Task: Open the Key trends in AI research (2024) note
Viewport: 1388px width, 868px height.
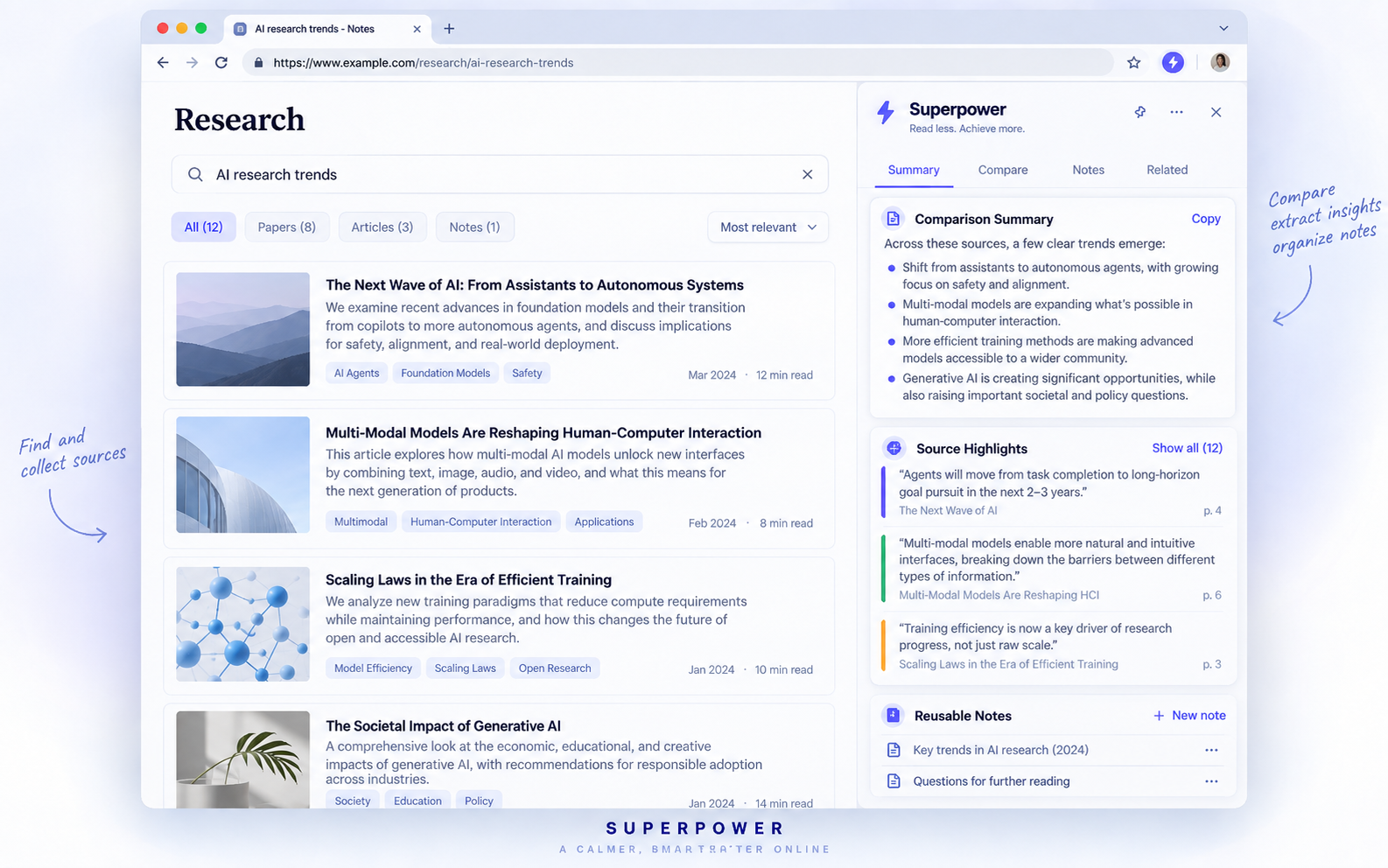Action: coord(1000,750)
